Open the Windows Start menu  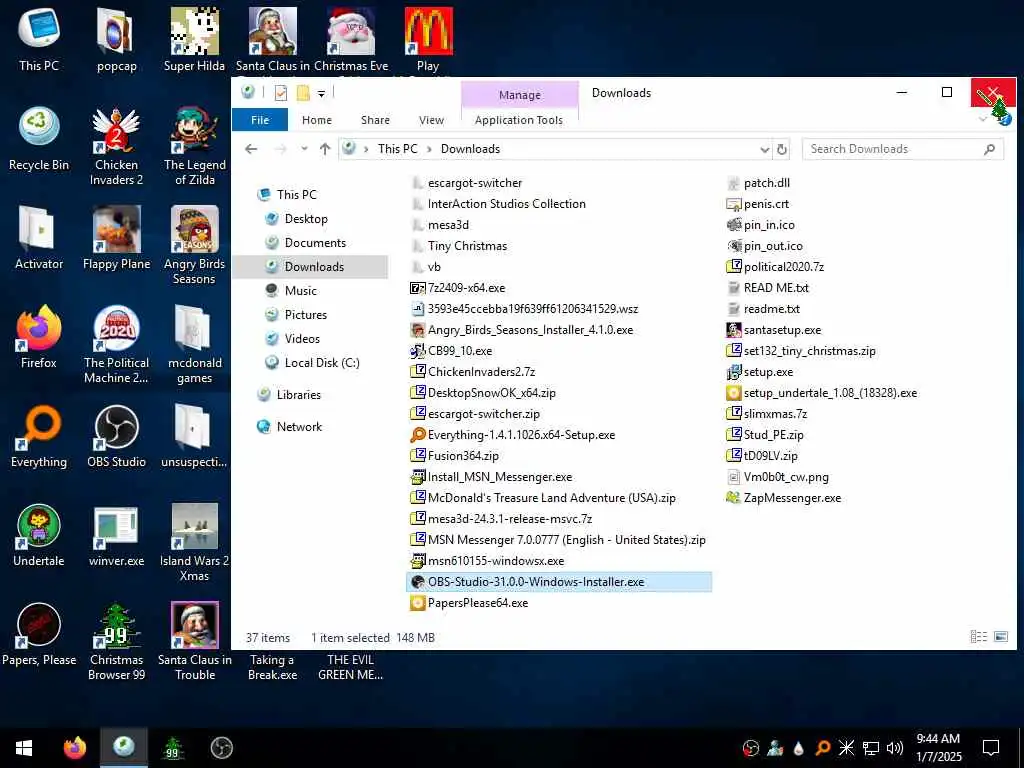[x=24, y=748]
